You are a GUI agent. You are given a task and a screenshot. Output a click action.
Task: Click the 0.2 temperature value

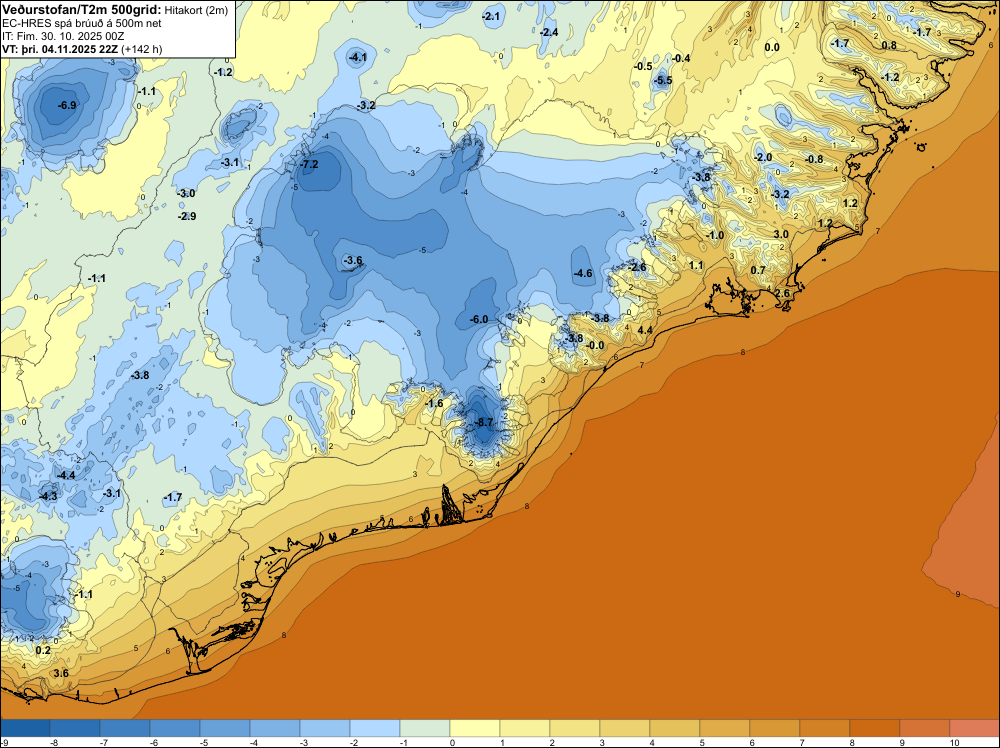pyautogui.click(x=43, y=650)
